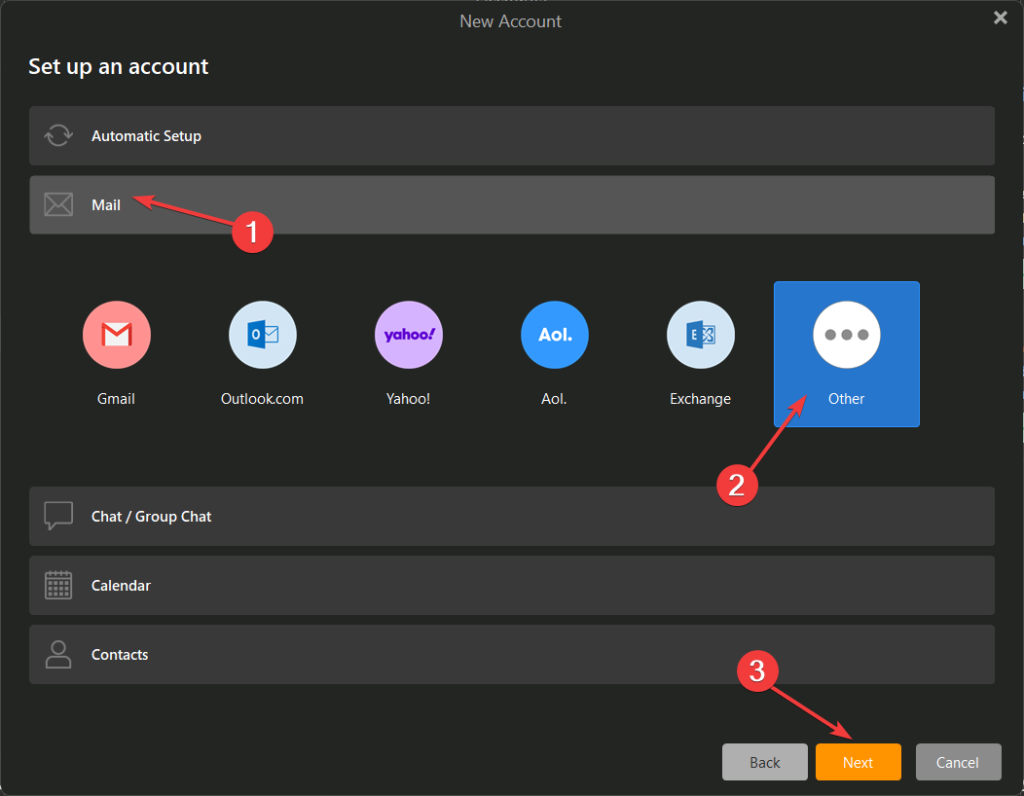The width and height of the screenshot is (1024, 796).
Task: Close the New Account dialog
Action: 999,17
